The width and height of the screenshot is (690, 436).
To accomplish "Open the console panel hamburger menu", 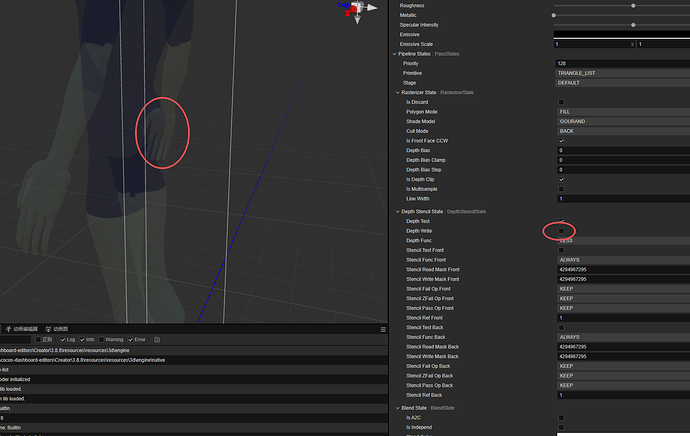I will tap(383, 329).
